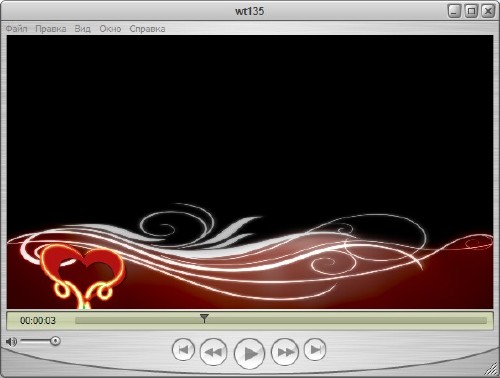
Task: Open the Правка menu
Action: click(51, 29)
